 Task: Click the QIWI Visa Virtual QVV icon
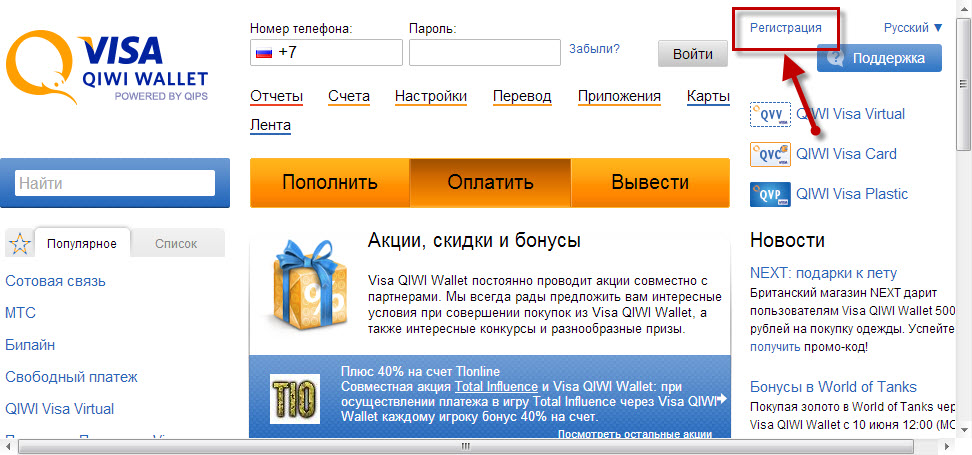click(771, 115)
